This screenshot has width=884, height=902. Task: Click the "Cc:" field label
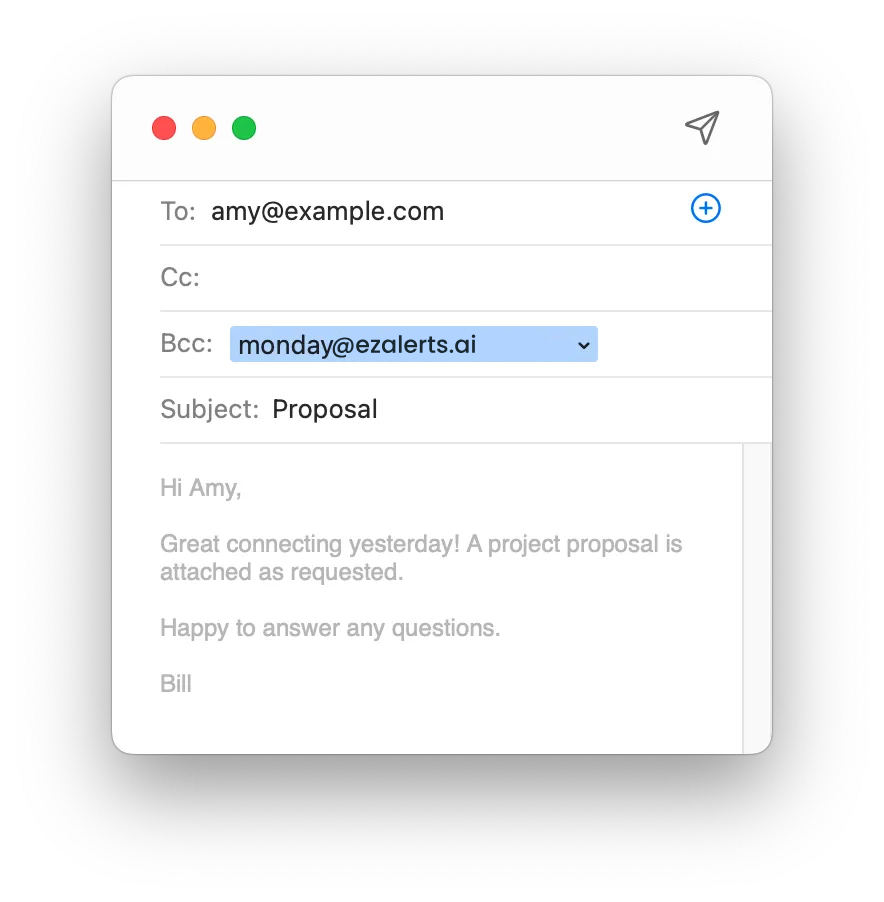(180, 277)
